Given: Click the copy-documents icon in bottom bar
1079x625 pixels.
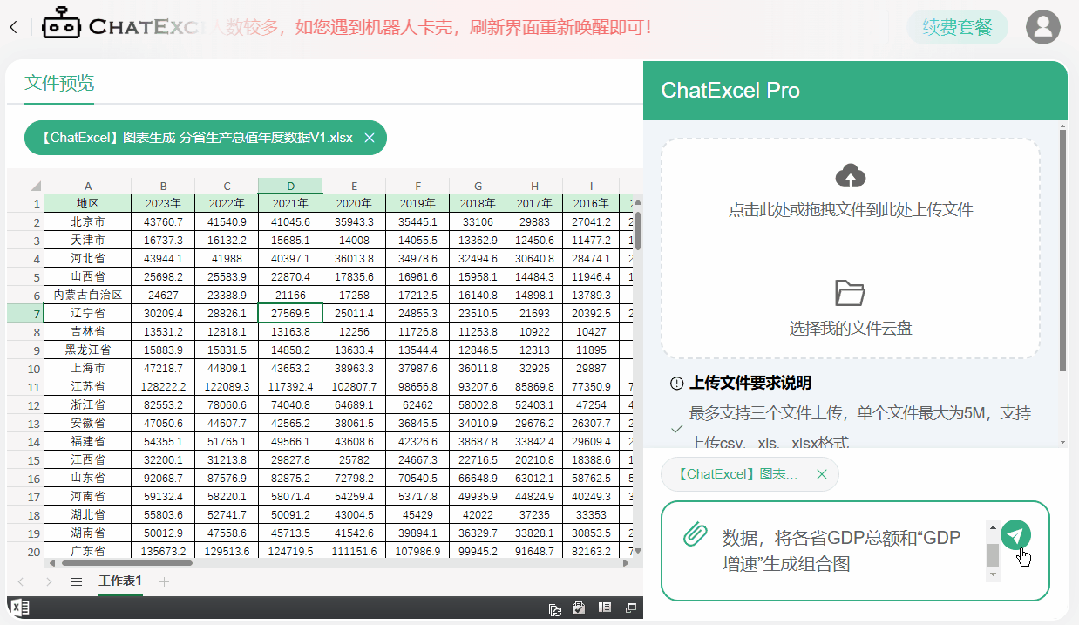Looking at the screenshot, I should tap(555, 608).
